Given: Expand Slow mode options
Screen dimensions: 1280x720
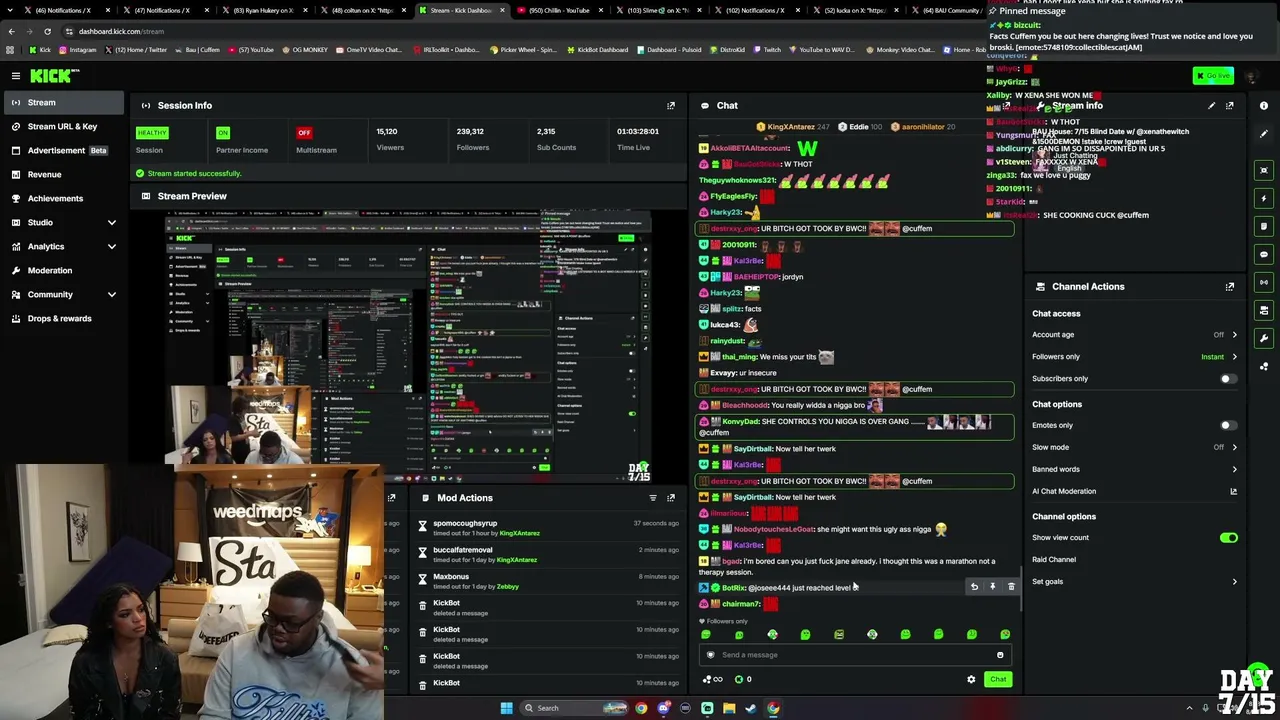Looking at the screenshot, I should coord(1234,447).
